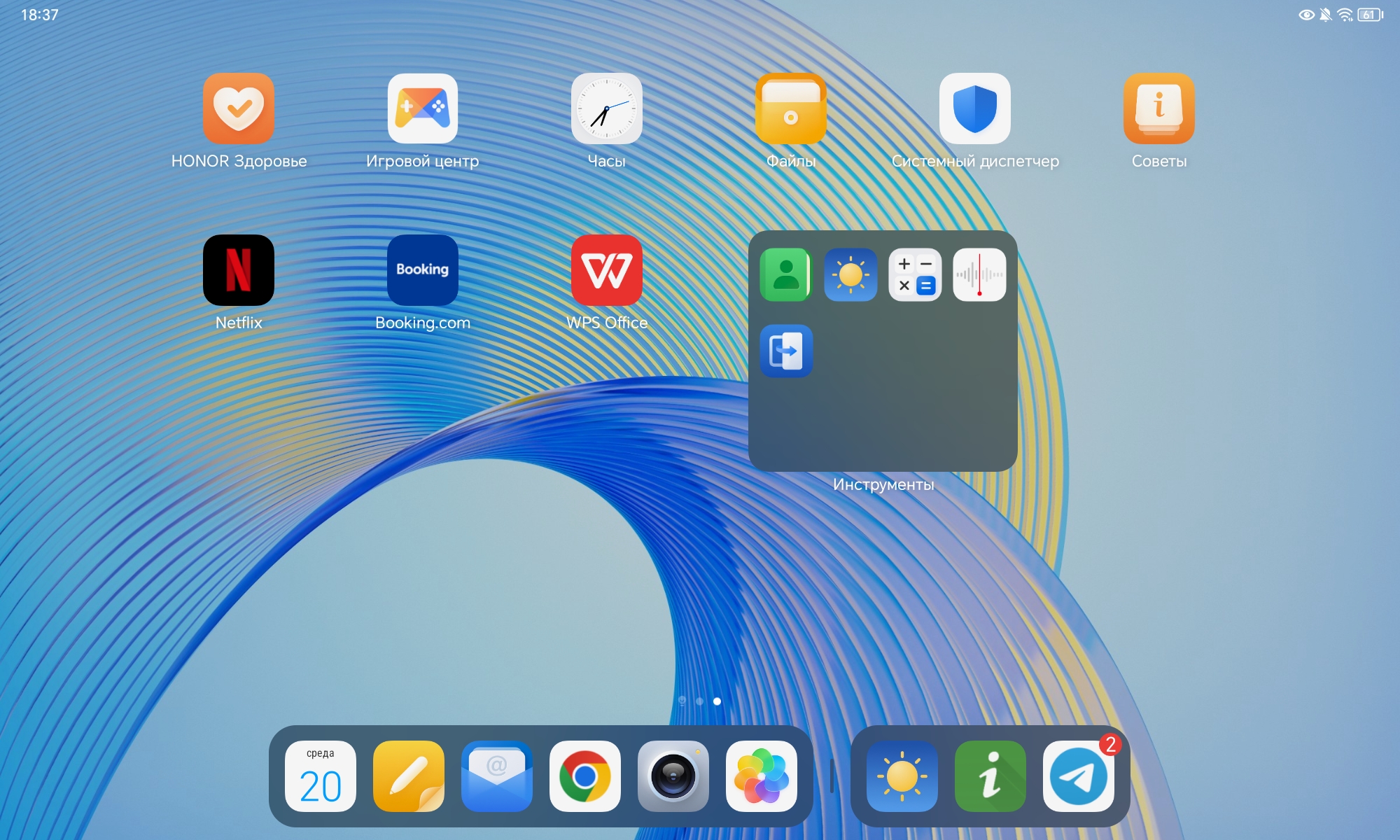
Task: Launch Chrome browser from dock
Action: pyautogui.click(x=585, y=776)
